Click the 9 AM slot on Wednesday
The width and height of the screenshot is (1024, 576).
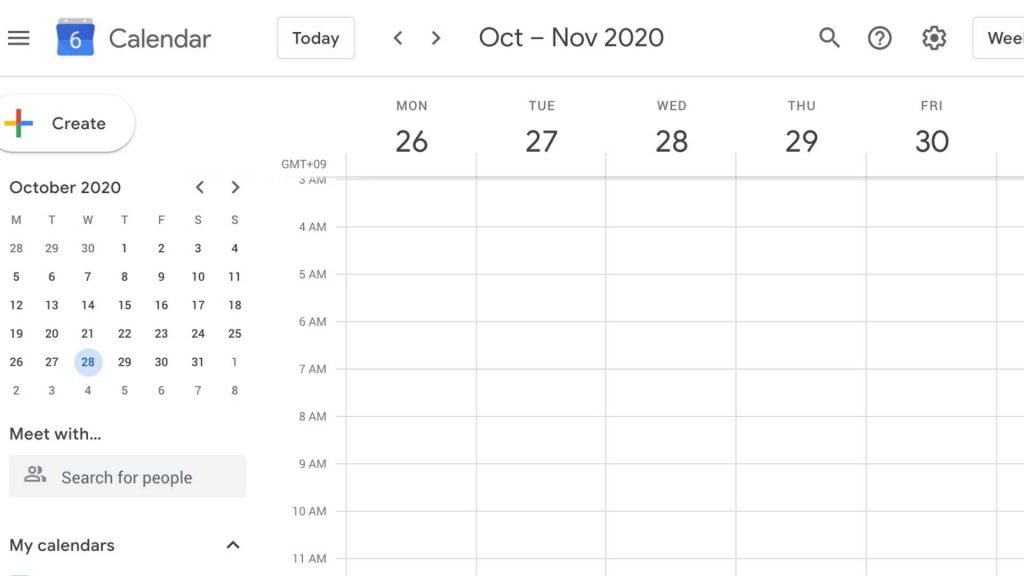(671, 487)
